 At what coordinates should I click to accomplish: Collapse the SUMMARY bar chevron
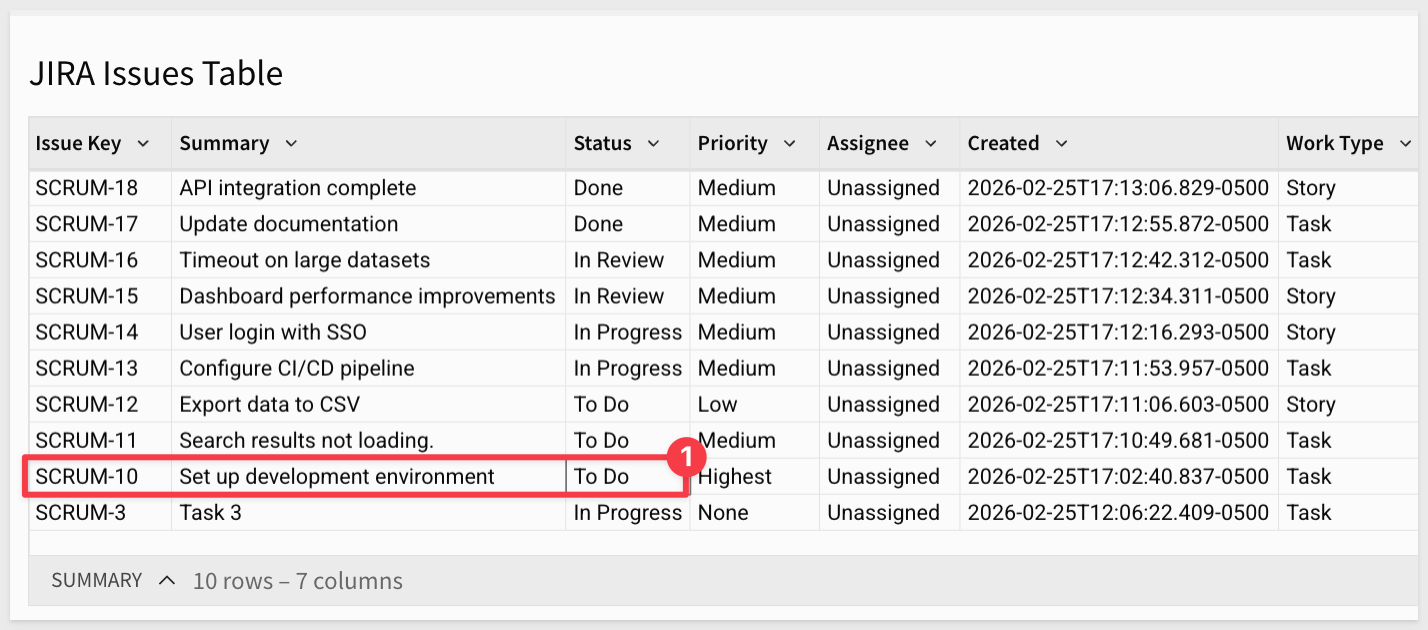pos(167,581)
